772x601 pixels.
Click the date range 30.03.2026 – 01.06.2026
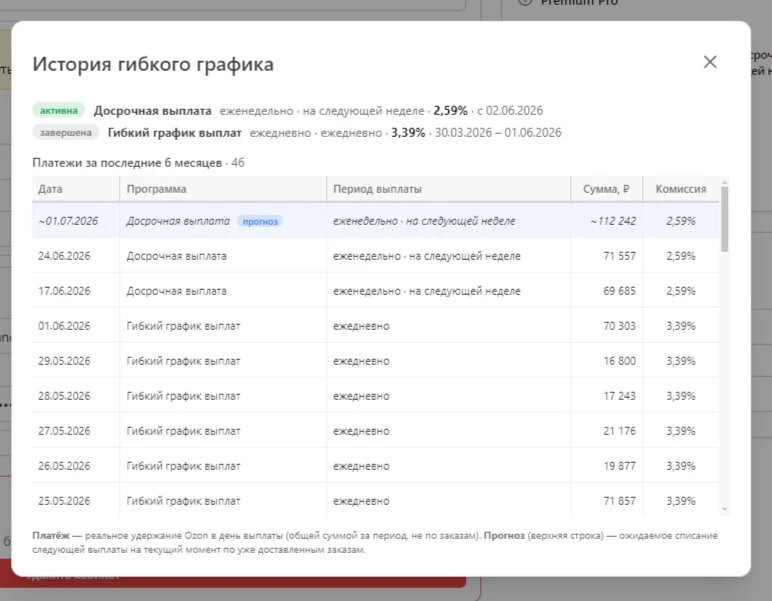click(498, 133)
